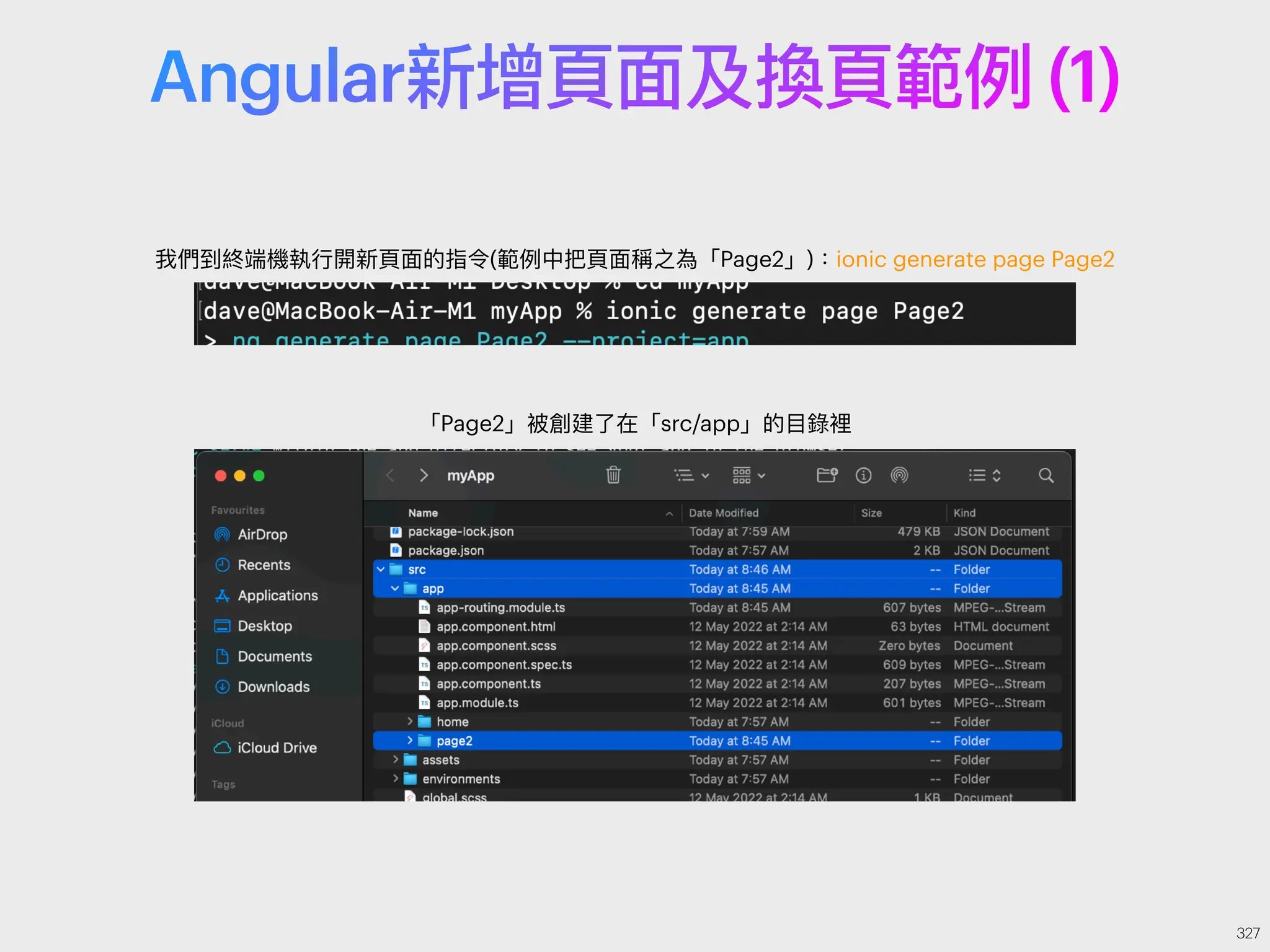1270x952 pixels.
Task: Click the package.json file icon
Action: point(396,550)
